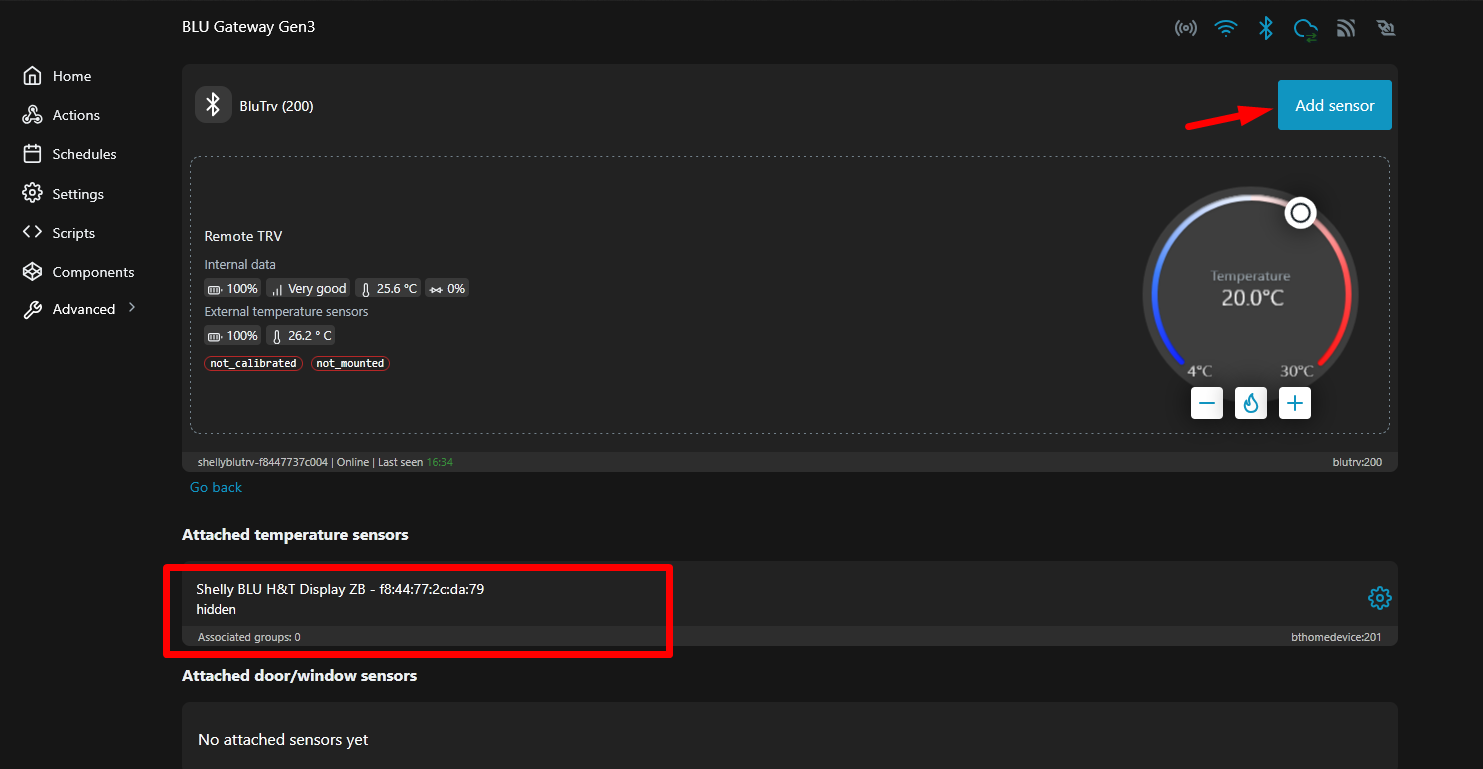Click the 25.6 °C internal temperature badge
This screenshot has height=769, width=1483.
click(x=389, y=289)
